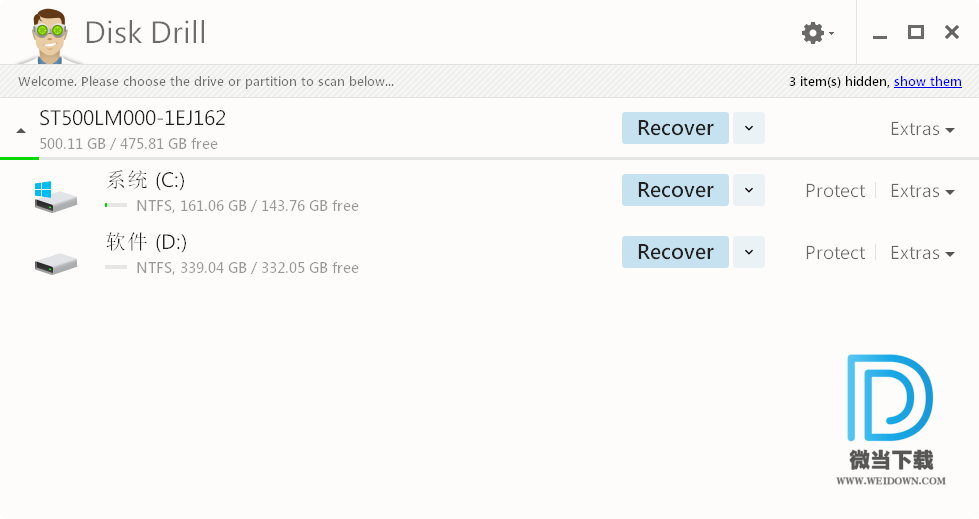This screenshot has height=519, width=979.
Task: Minimize the Disk Drill window
Action: pyautogui.click(x=880, y=33)
